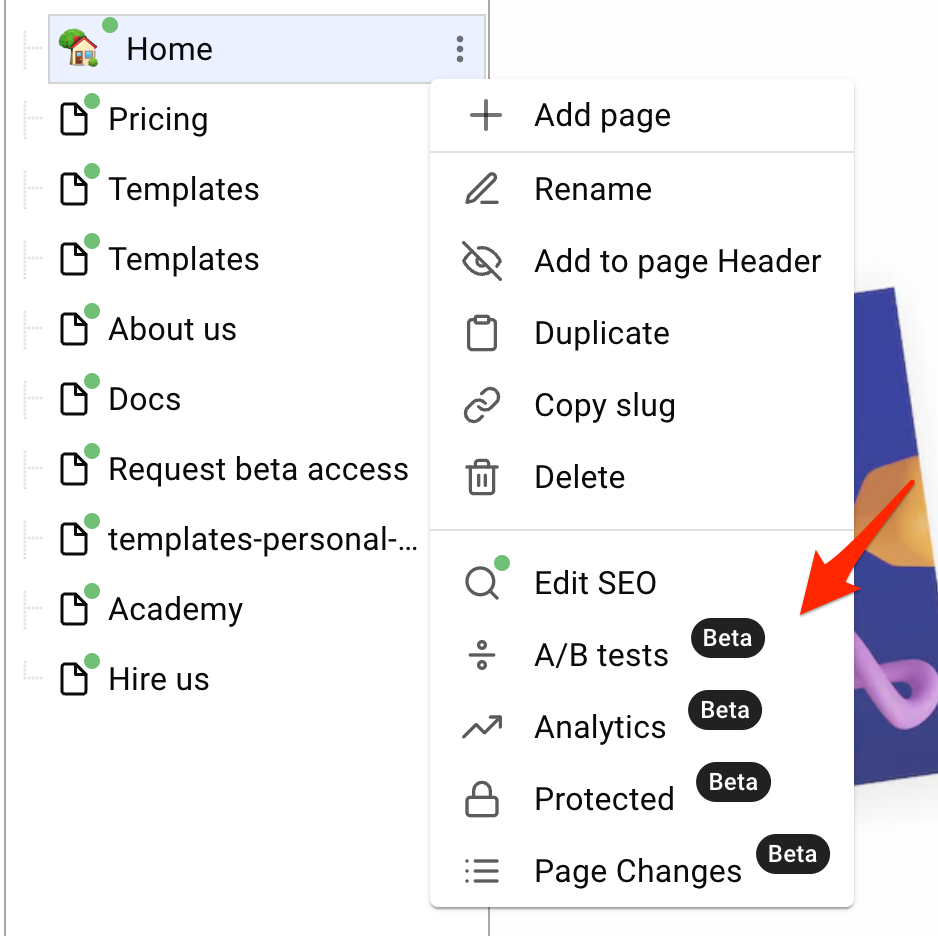Viewport: 938px width, 936px height.
Task: Toggle the crossed-eye Add to page Header icon
Action: (482, 261)
